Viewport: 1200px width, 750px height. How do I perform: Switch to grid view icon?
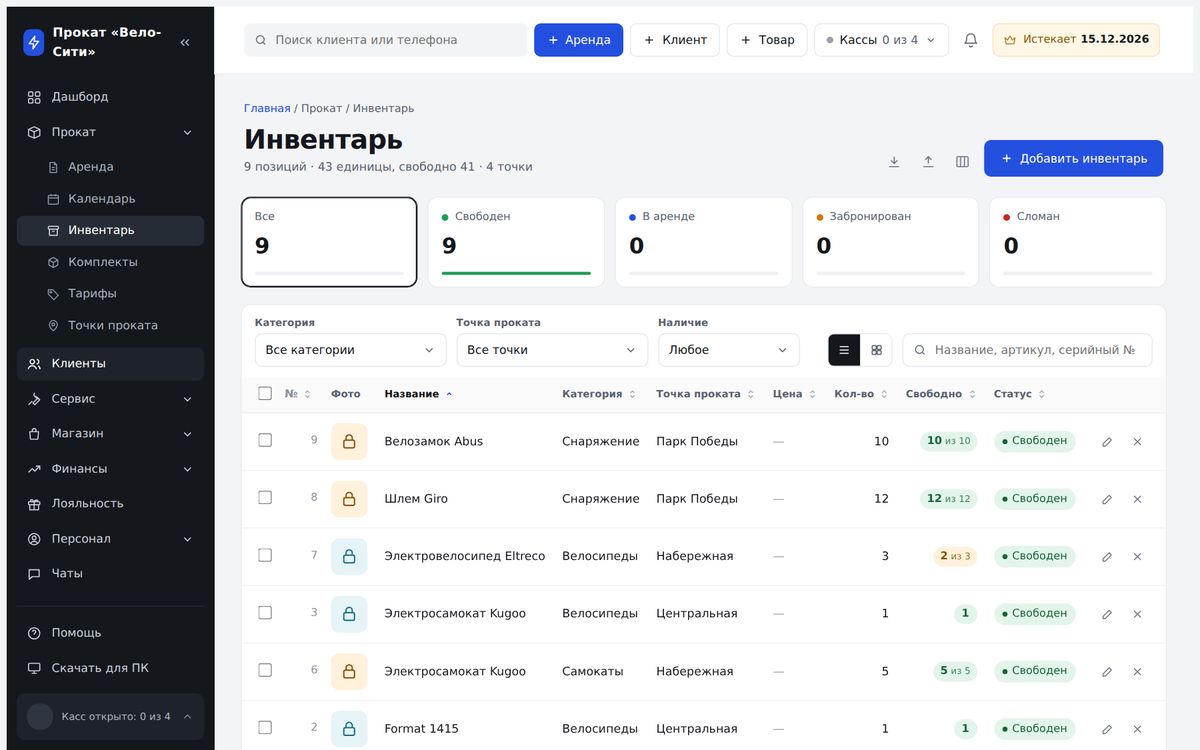[x=876, y=350]
